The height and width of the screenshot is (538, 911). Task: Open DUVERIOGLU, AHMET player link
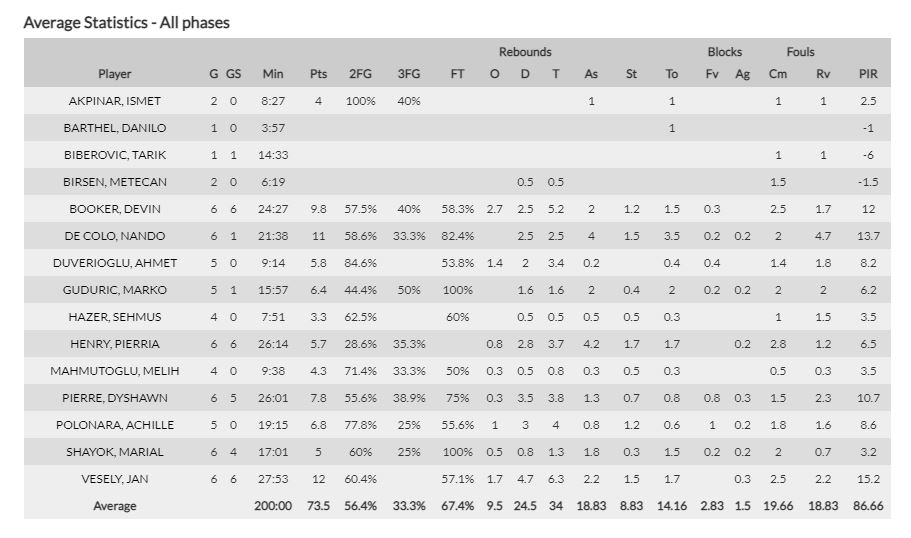click(115, 263)
